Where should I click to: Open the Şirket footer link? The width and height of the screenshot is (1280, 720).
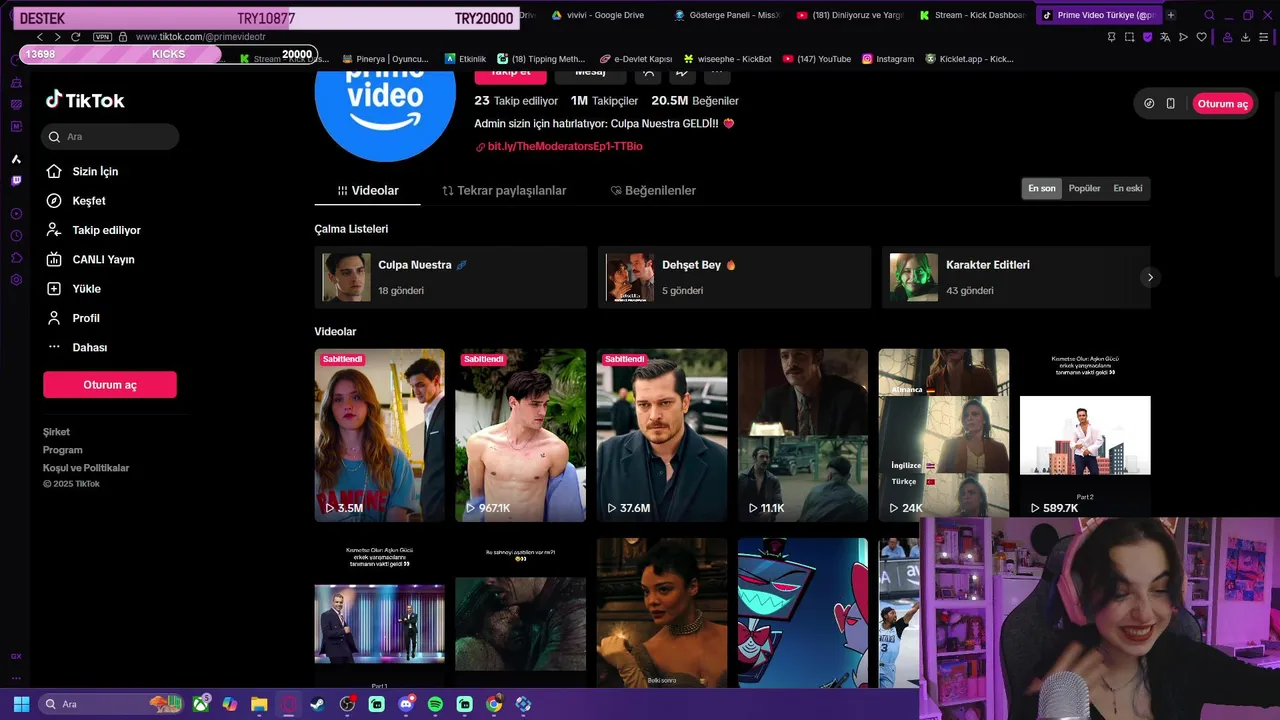pyautogui.click(x=56, y=432)
